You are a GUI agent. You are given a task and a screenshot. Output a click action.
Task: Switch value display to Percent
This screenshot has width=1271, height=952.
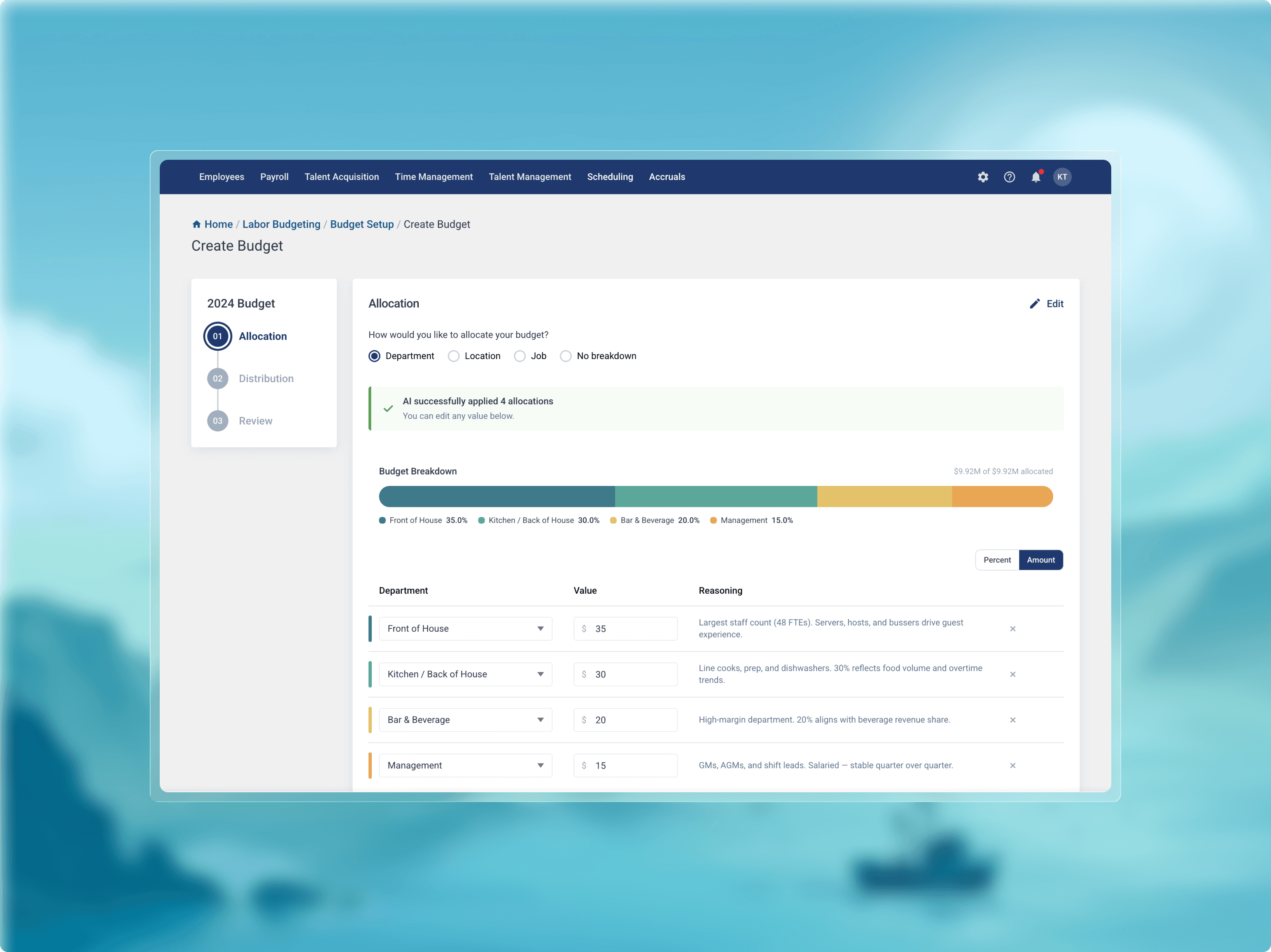tap(997, 560)
